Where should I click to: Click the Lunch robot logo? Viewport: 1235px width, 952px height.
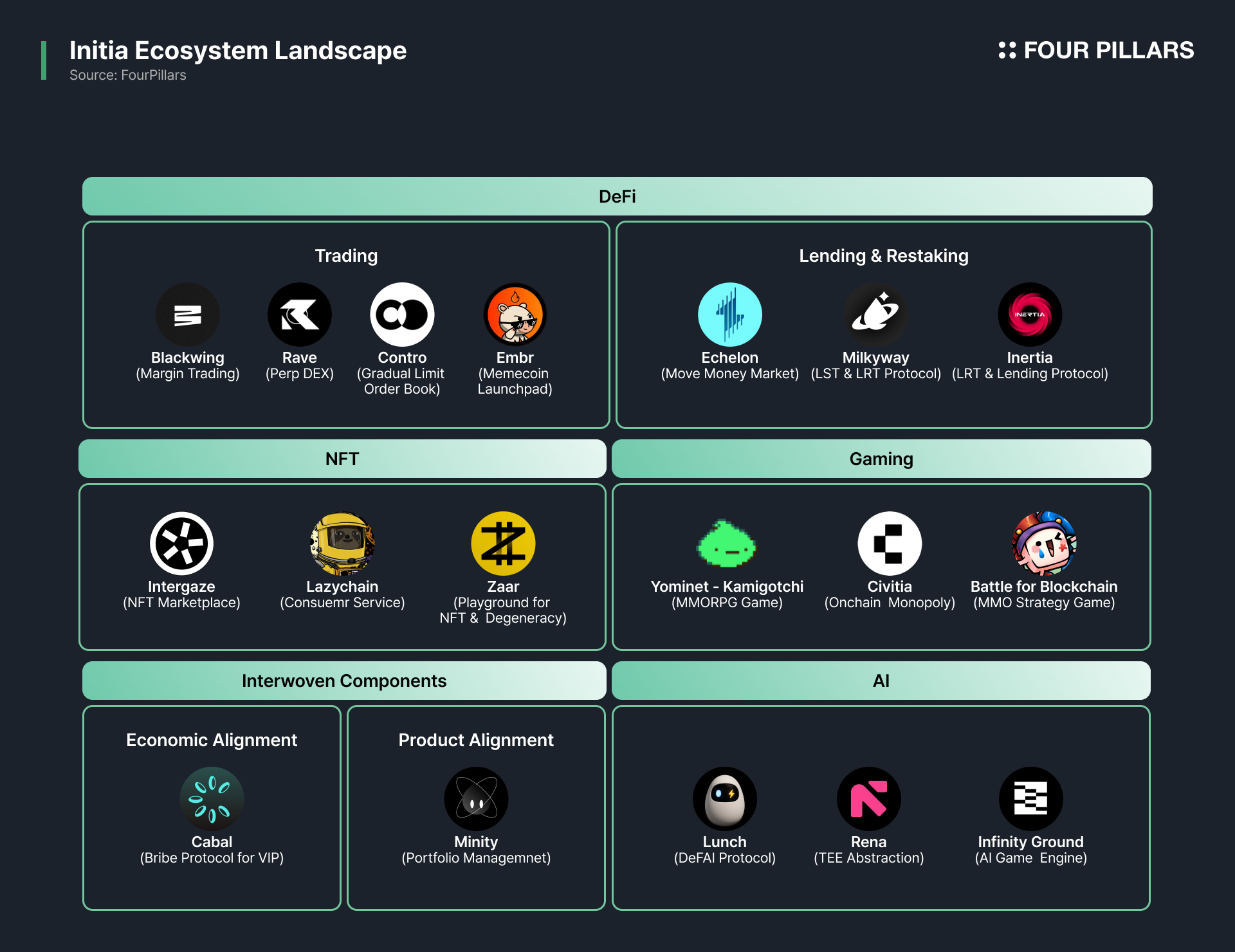pos(725,799)
